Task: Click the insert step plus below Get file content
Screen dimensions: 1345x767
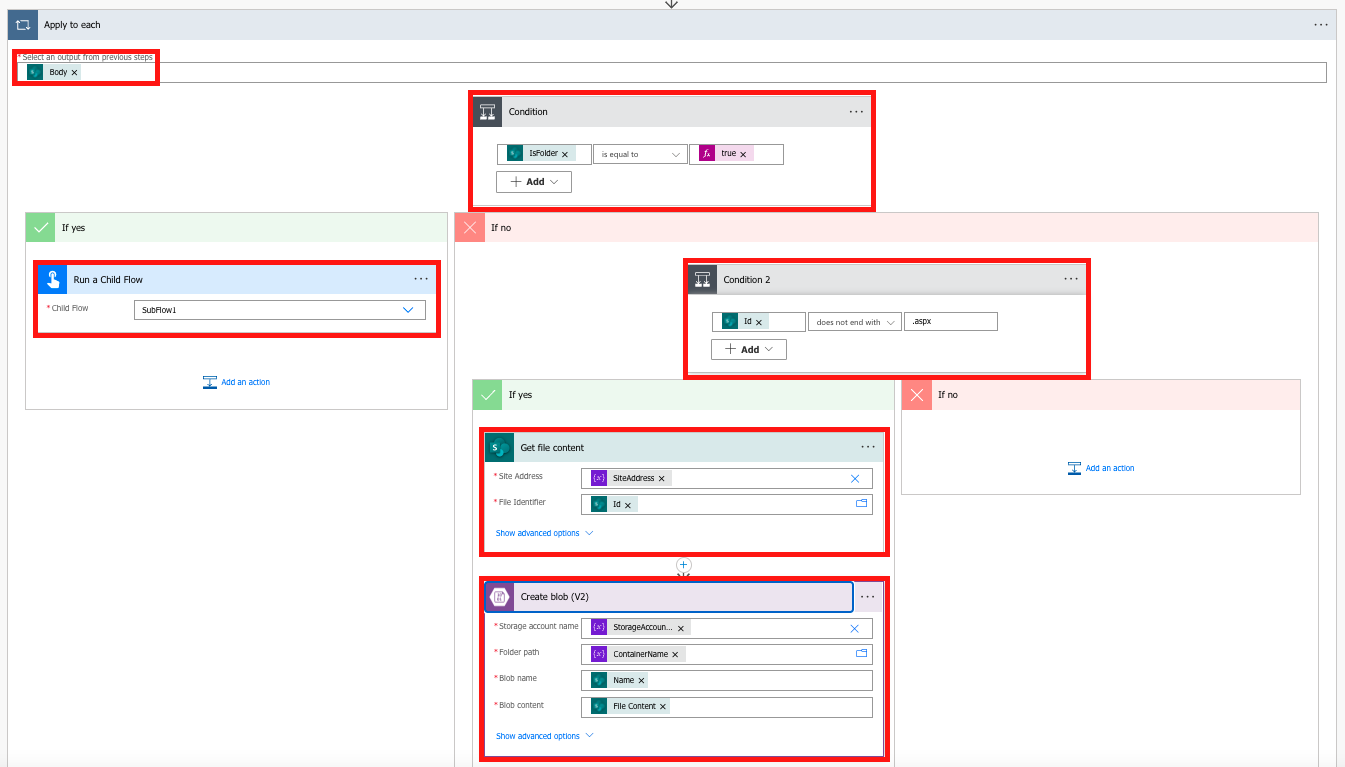Action: (683, 564)
